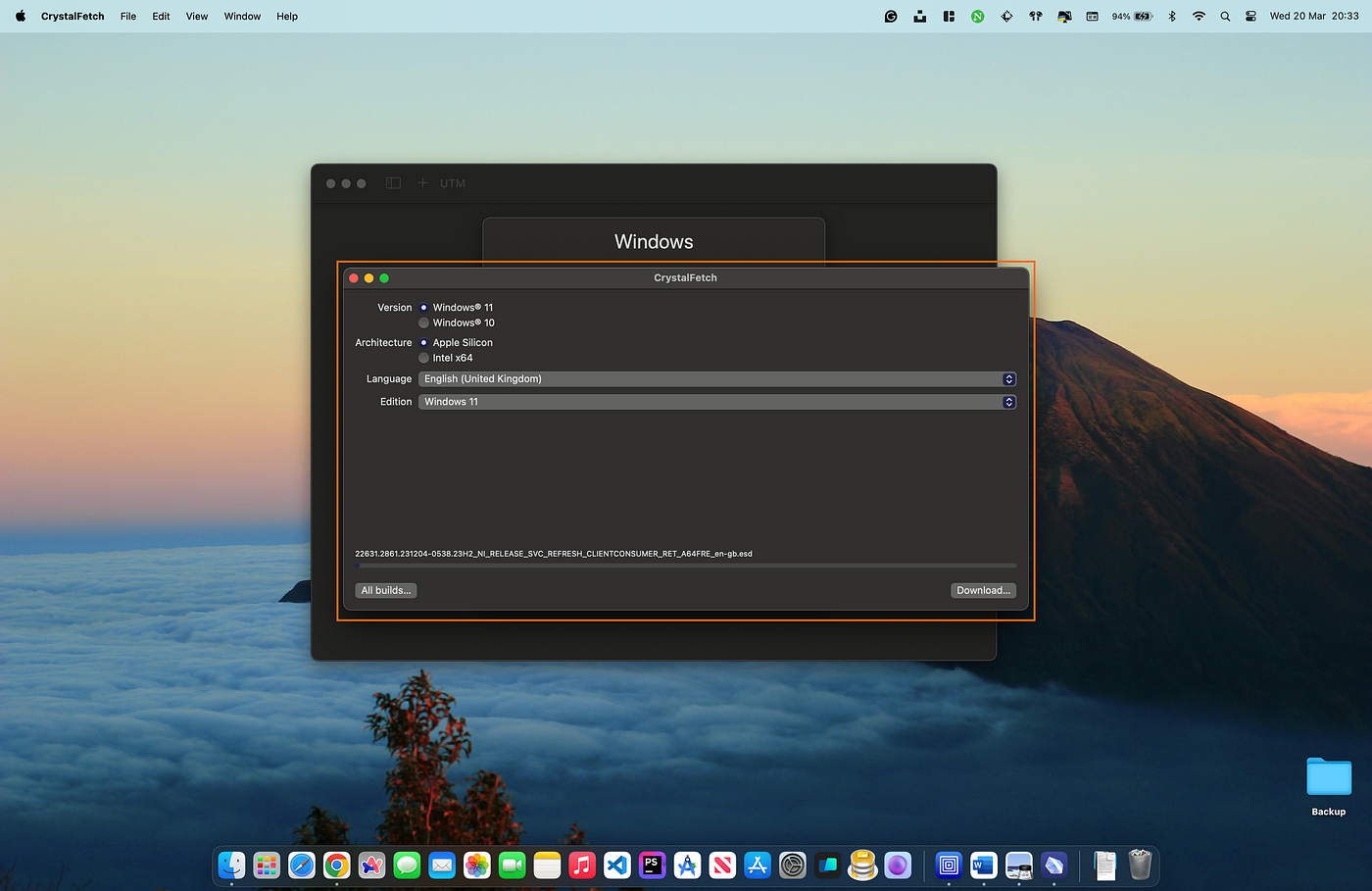Open Control Center in menu bar

pyautogui.click(x=1251, y=17)
